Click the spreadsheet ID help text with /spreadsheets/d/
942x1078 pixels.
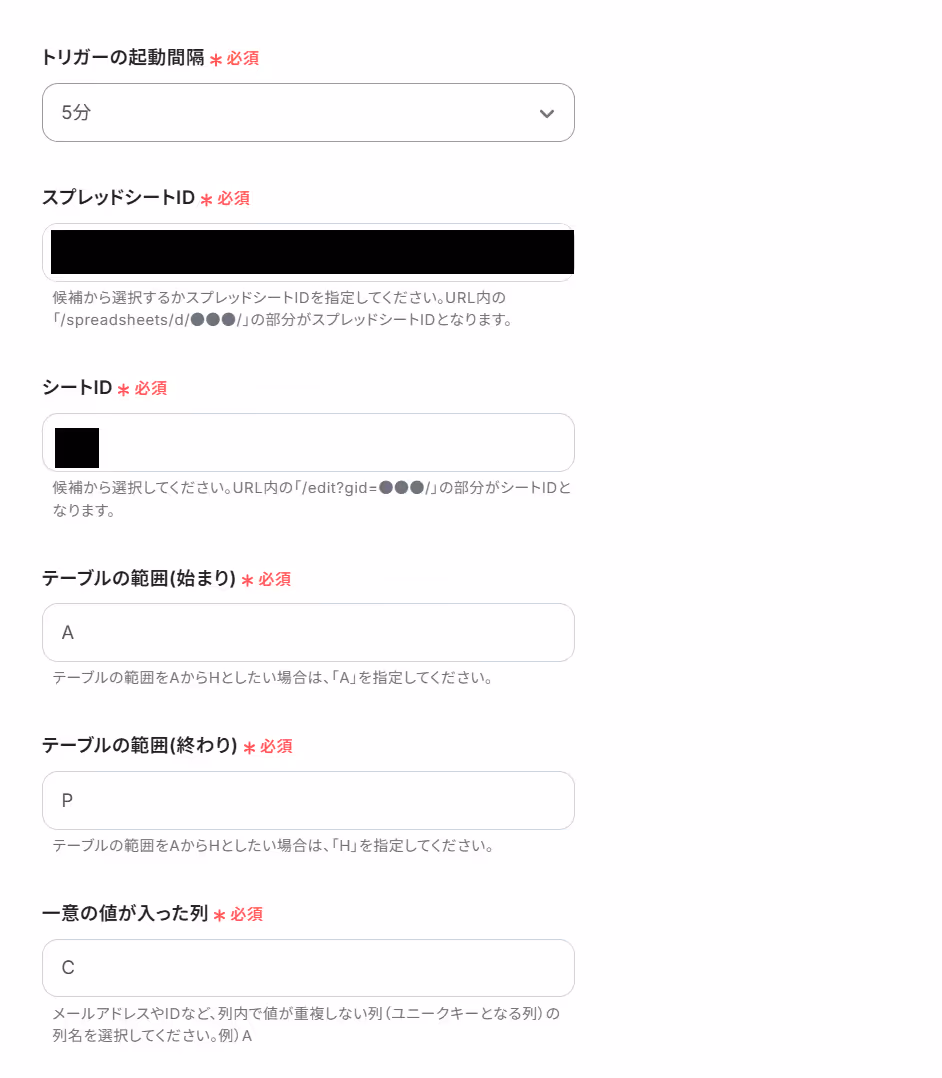click(x=283, y=309)
